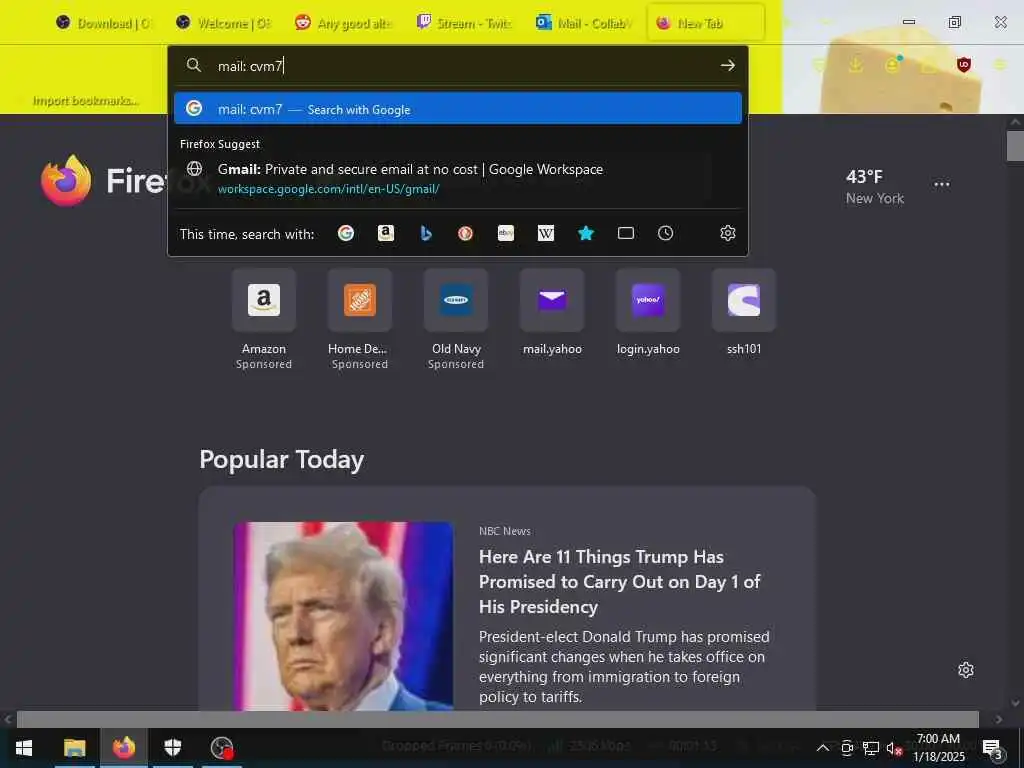Switch to the Download tab
The image size is (1024, 768).
coord(103,23)
